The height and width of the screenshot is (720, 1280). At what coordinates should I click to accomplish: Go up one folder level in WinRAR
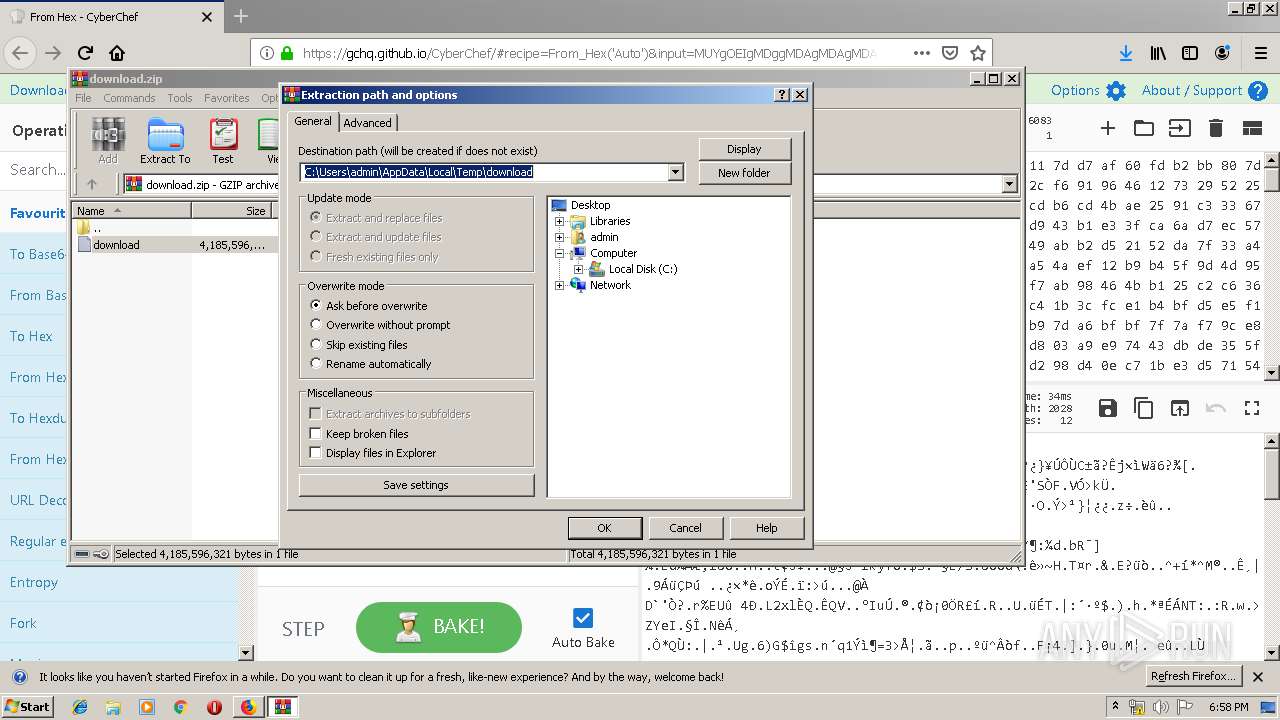point(92,184)
